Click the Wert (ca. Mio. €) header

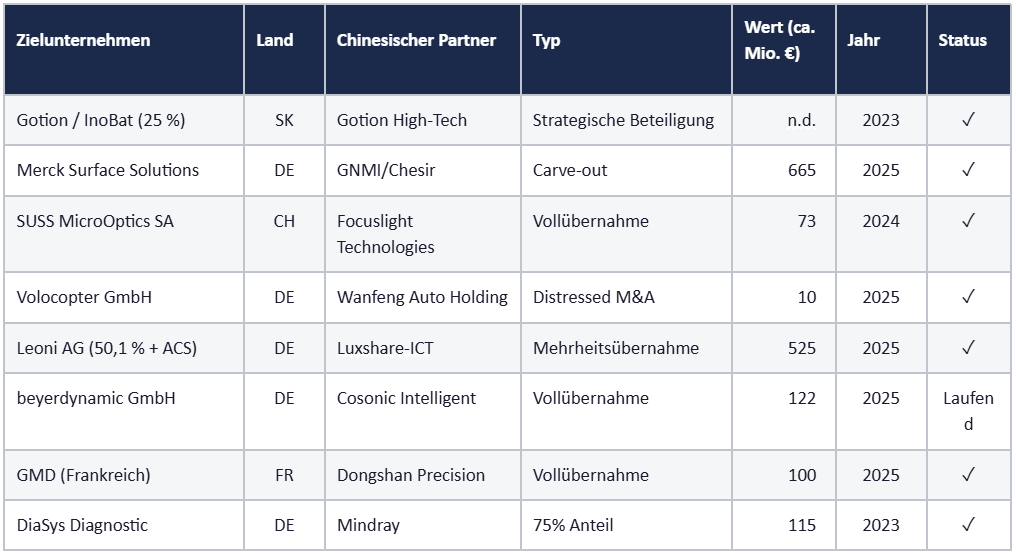[779, 40]
